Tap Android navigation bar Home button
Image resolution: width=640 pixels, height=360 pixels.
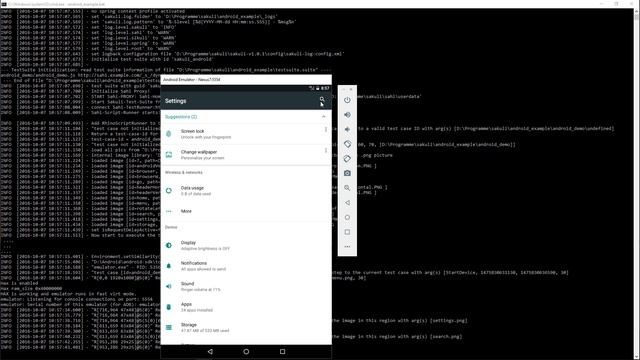(246, 351)
